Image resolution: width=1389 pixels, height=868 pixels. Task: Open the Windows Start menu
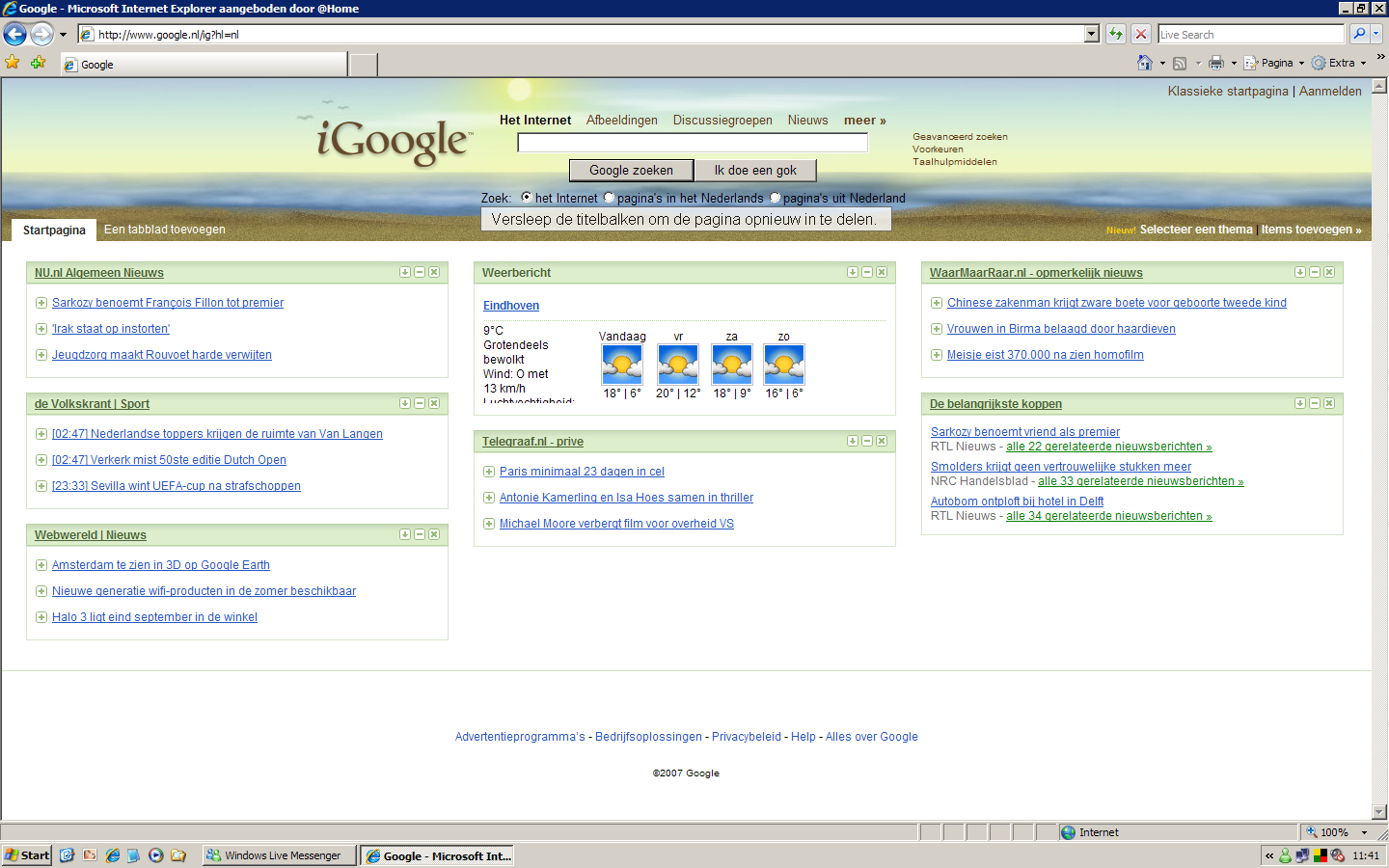pos(27,855)
